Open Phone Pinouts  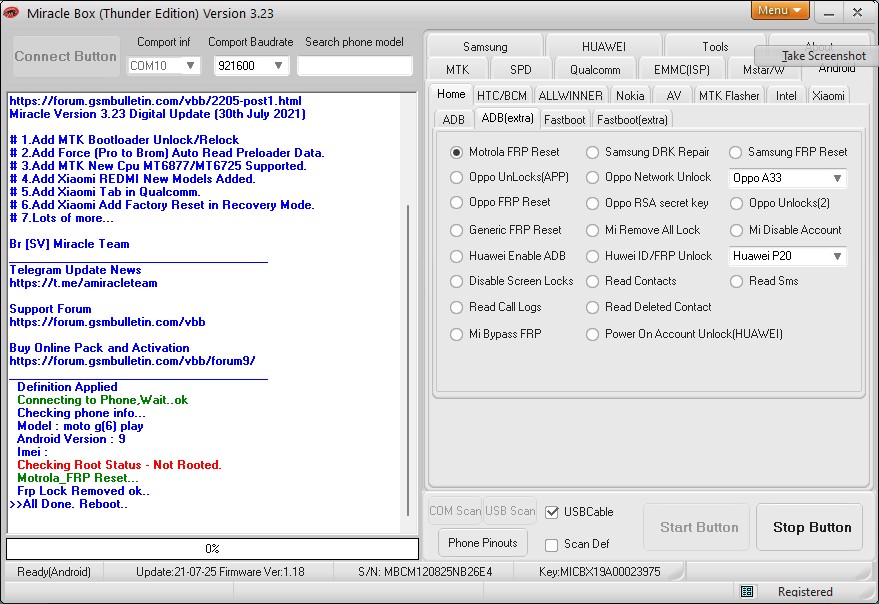[x=483, y=543]
